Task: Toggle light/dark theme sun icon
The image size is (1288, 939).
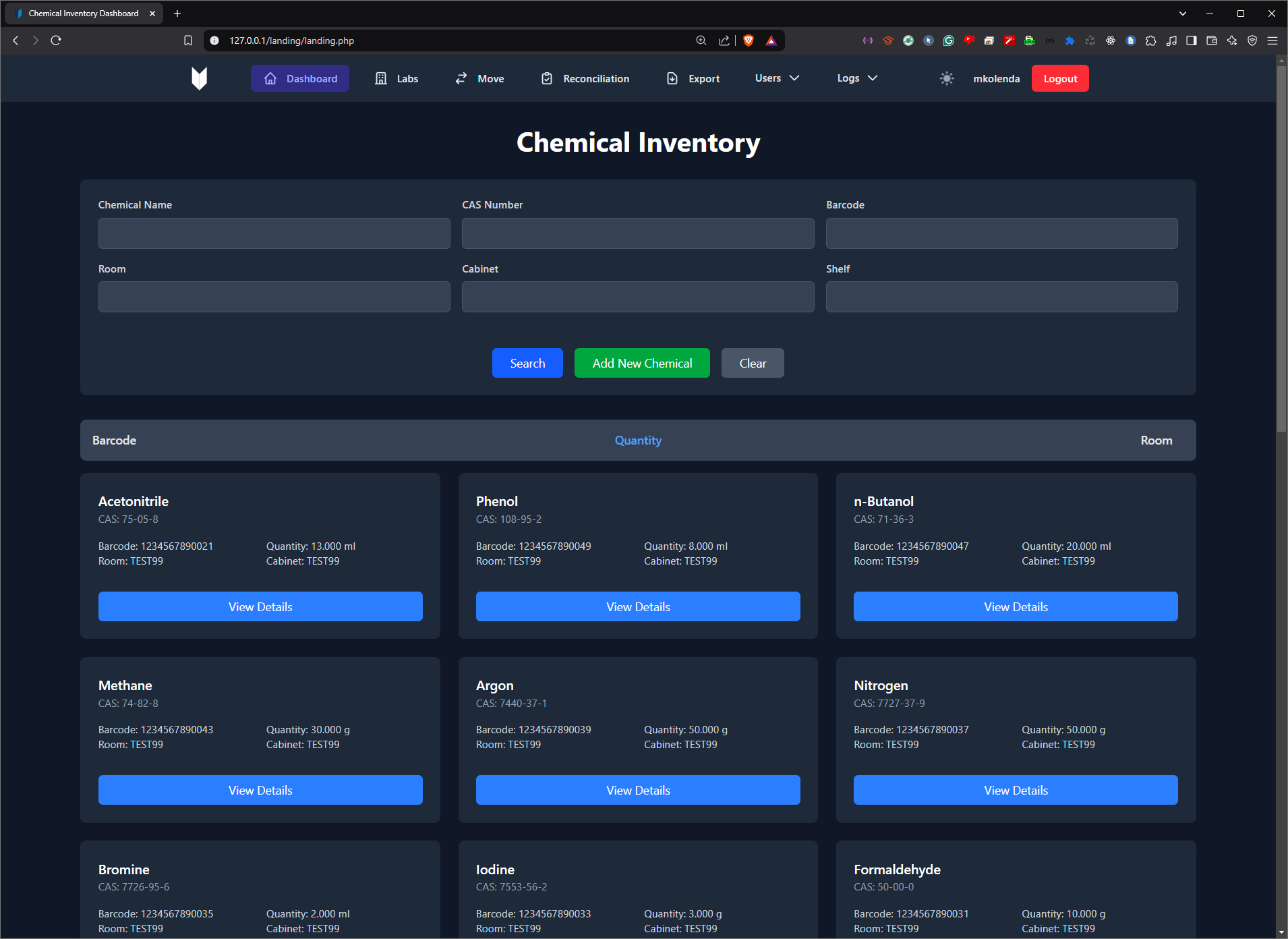Action: coord(947,78)
